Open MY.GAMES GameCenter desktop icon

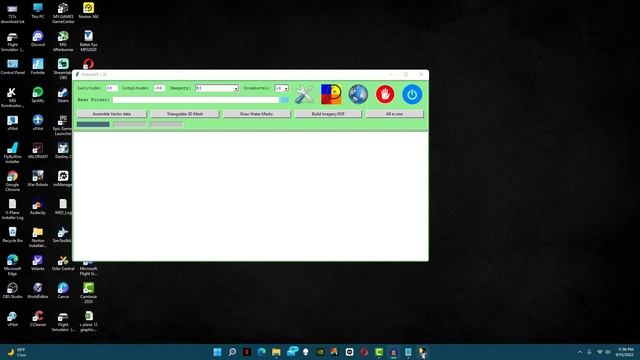[x=63, y=13]
